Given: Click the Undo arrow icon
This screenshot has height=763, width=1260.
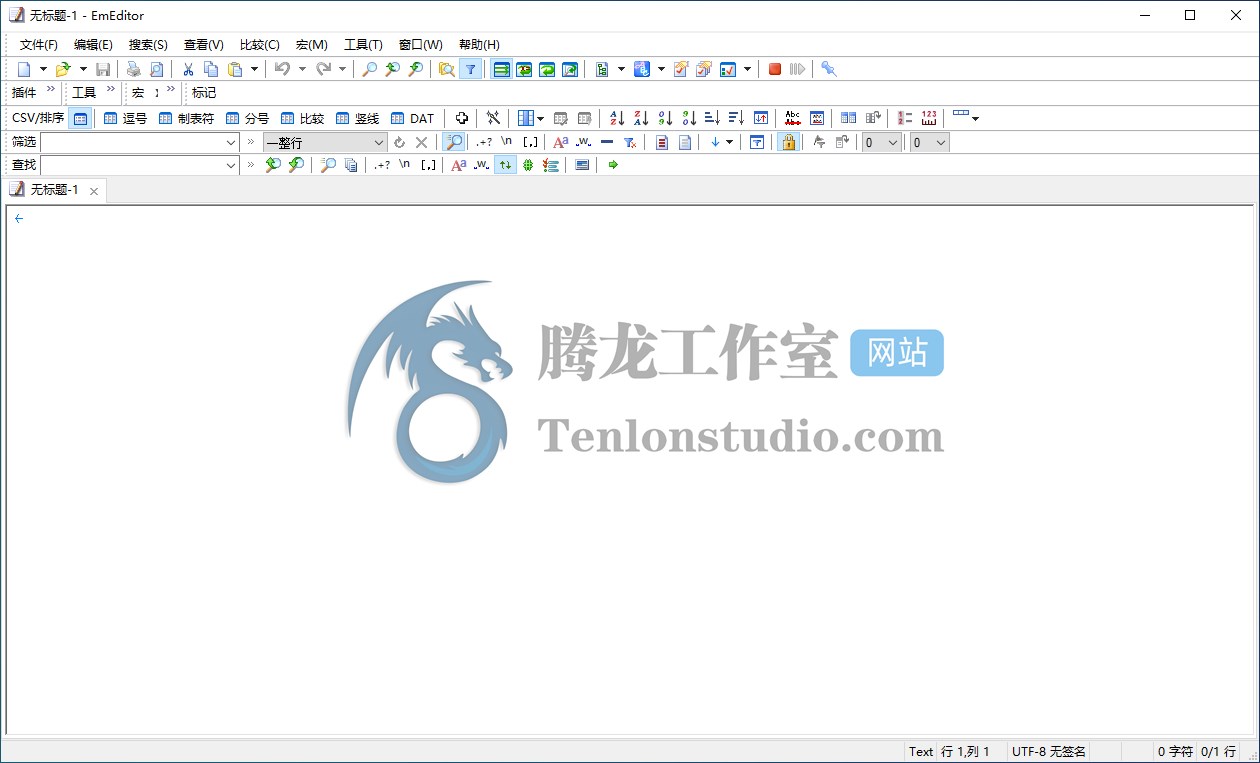Looking at the screenshot, I should [282, 69].
